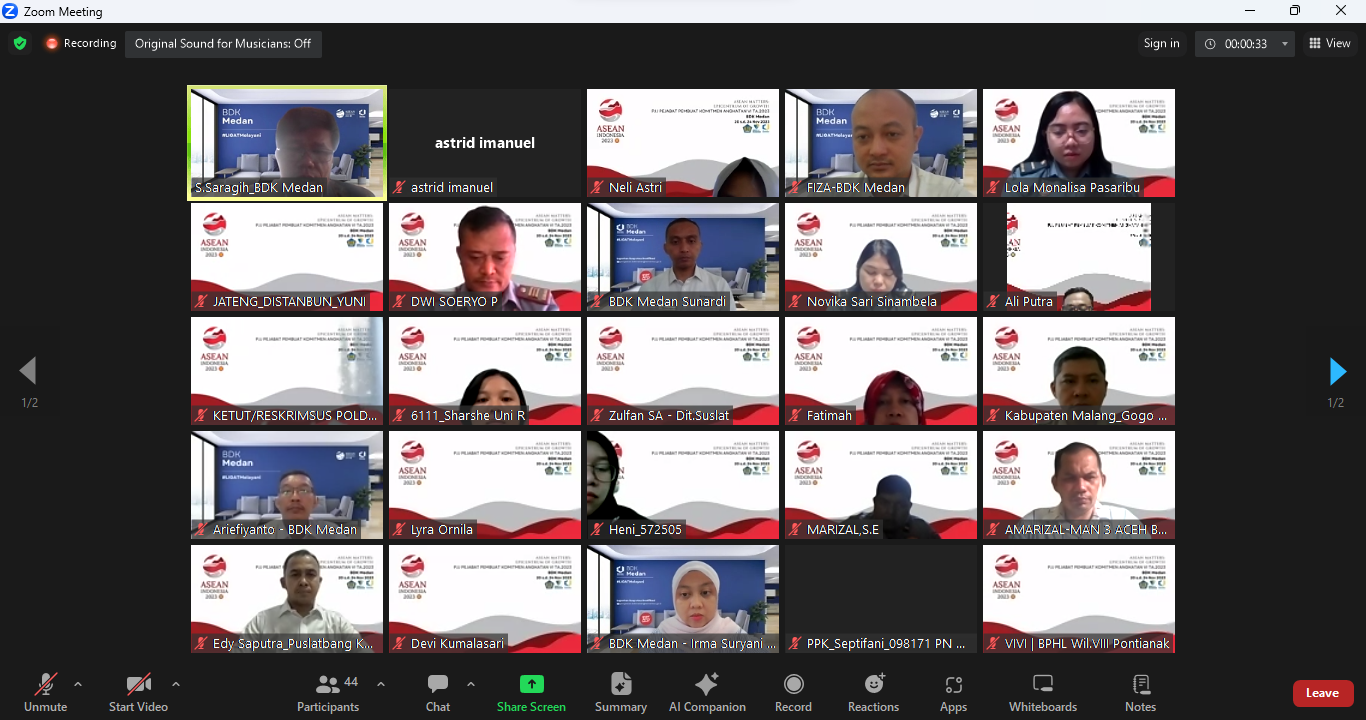Open the meeting timer dropdown arrow
The image size is (1366, 720).
[1285, 44]
